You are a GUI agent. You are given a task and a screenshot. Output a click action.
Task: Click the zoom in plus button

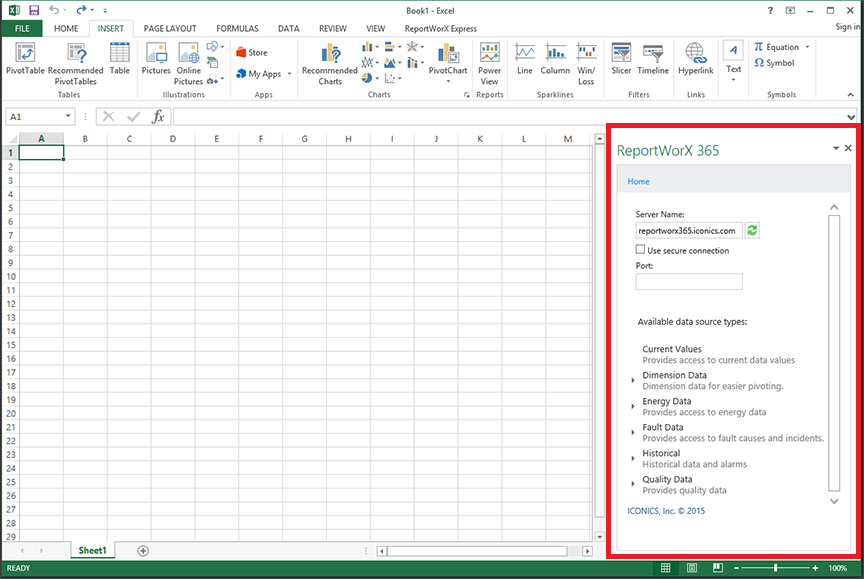tap(816, 567)
